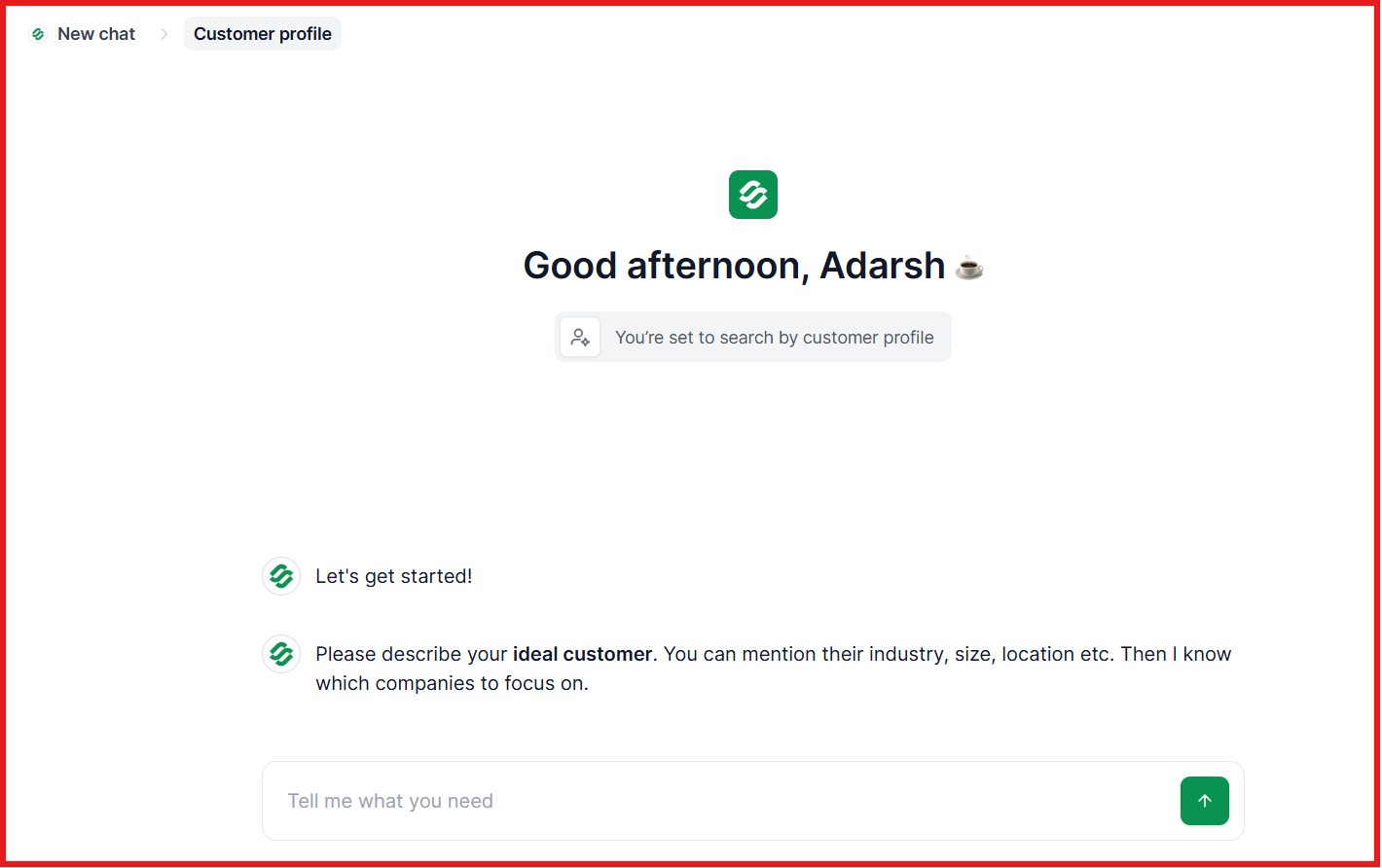
Task: Click the breadcrumb chevron after New chat
Action: [x=164, y=33]
